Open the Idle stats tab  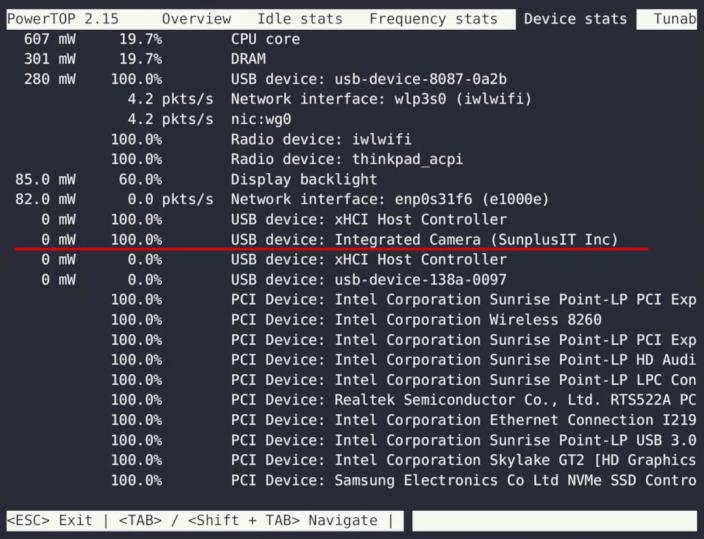click(x=299, y=19)
